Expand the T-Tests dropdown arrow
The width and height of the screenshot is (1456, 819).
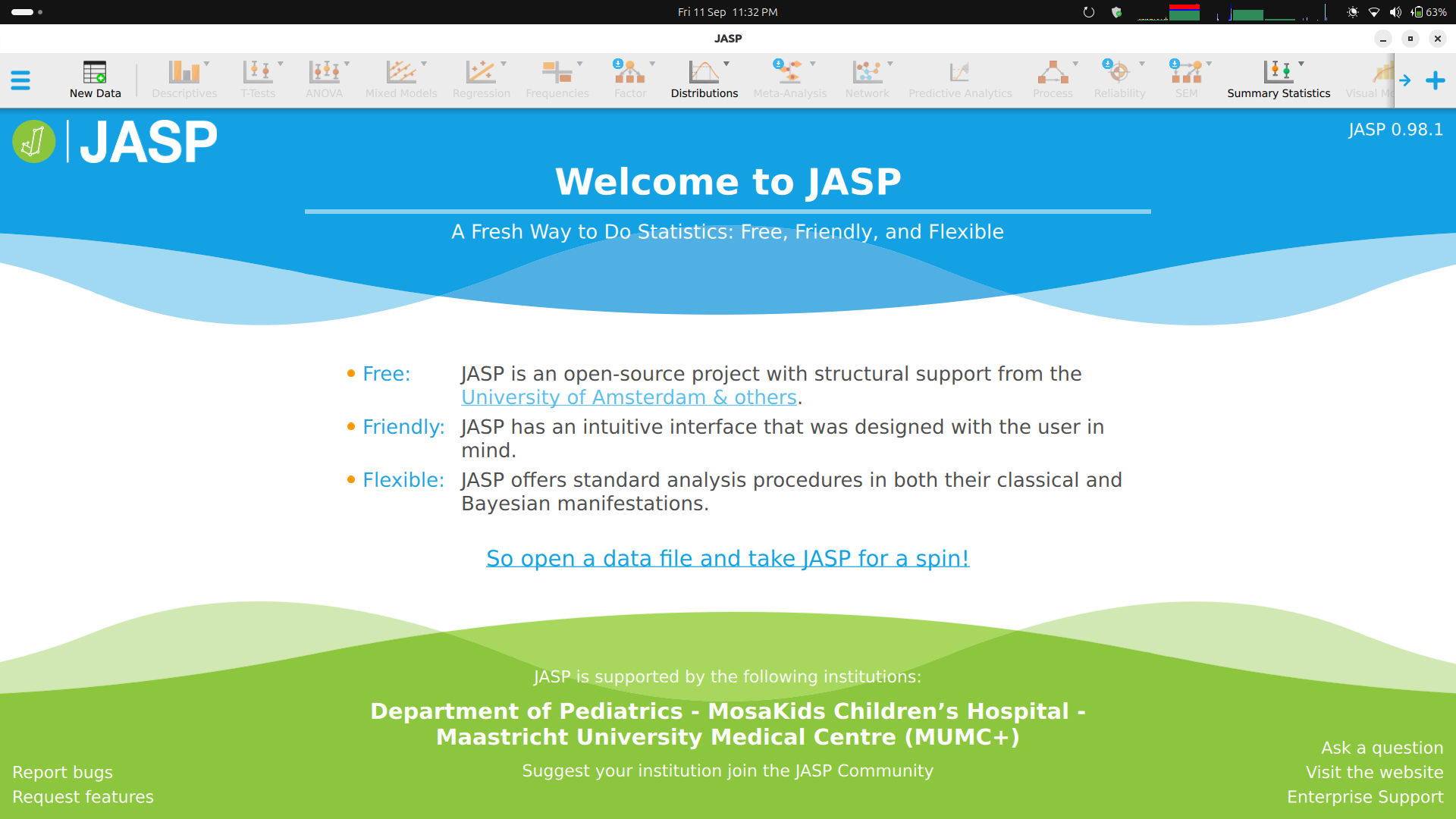coord(281,64)
